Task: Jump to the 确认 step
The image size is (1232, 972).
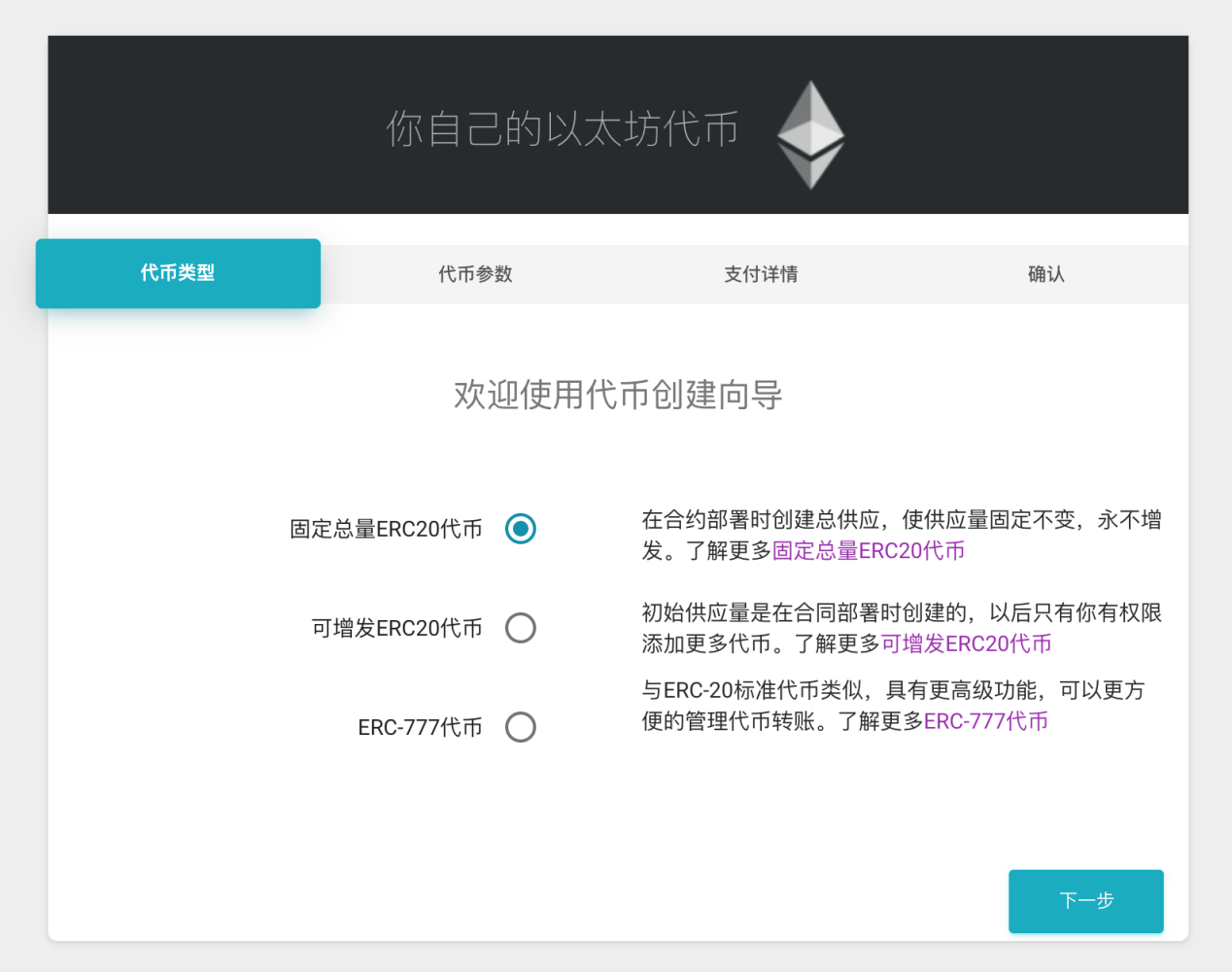Action: pyautogui.click(x=1045, y=274)
